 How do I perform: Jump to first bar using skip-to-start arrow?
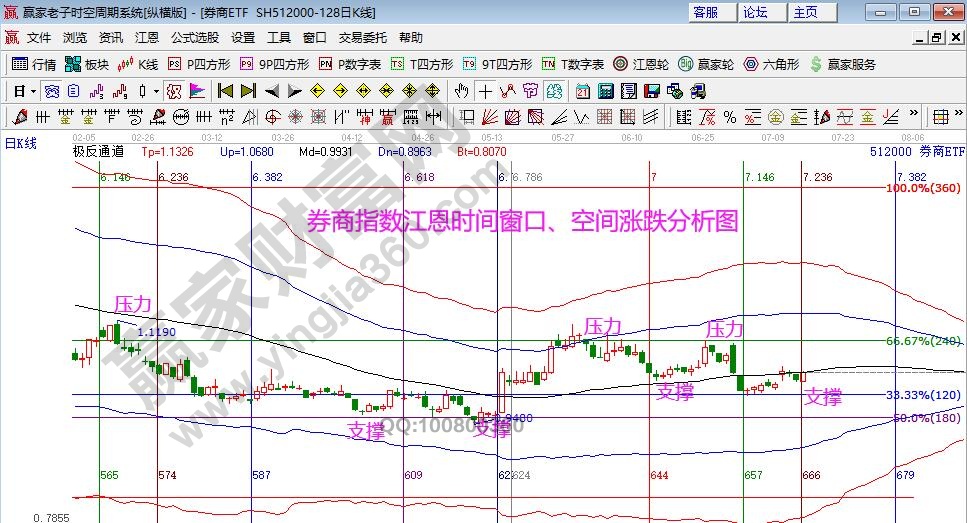pos(224,91)
